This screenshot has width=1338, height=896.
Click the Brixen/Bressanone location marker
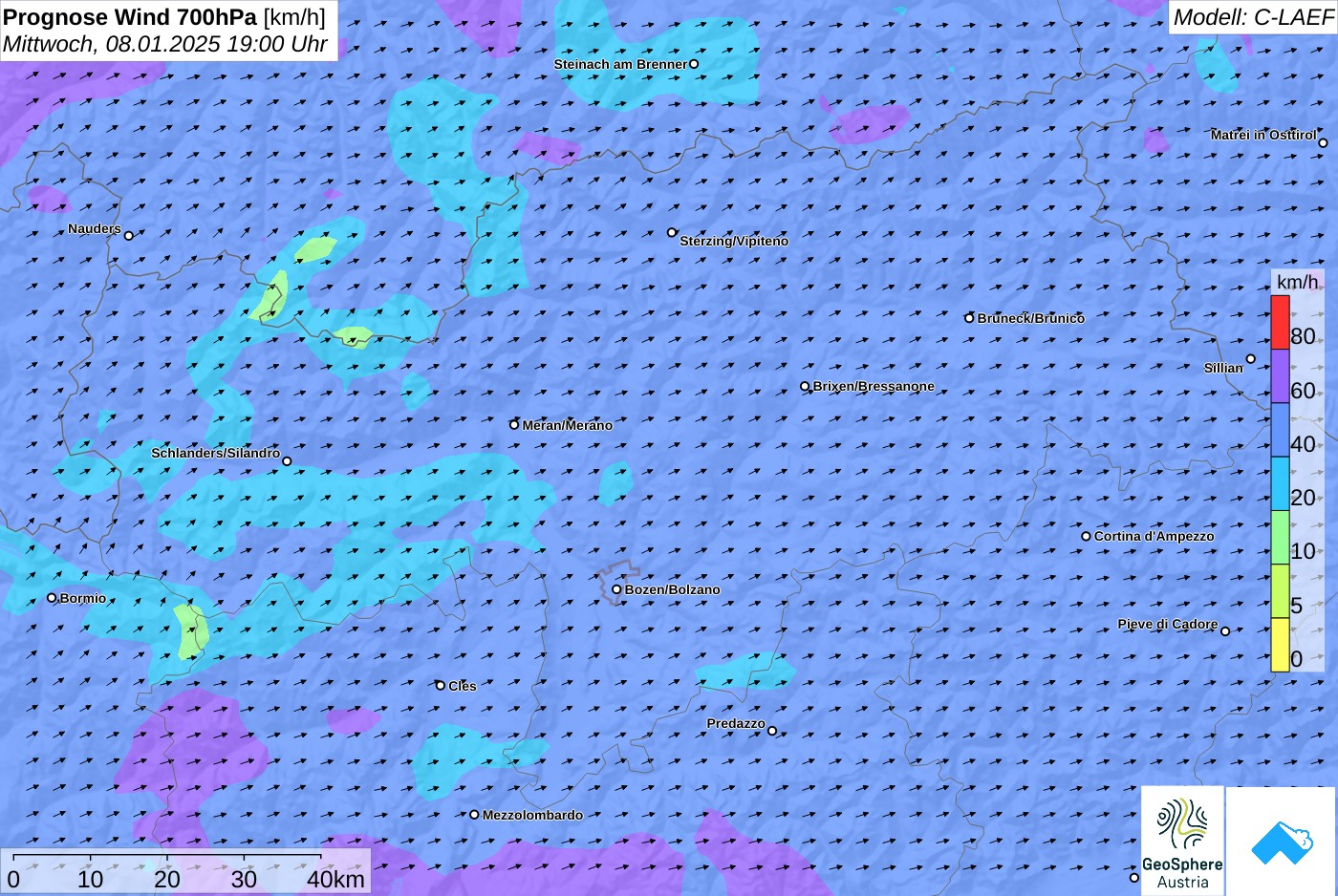coord(805,387)
